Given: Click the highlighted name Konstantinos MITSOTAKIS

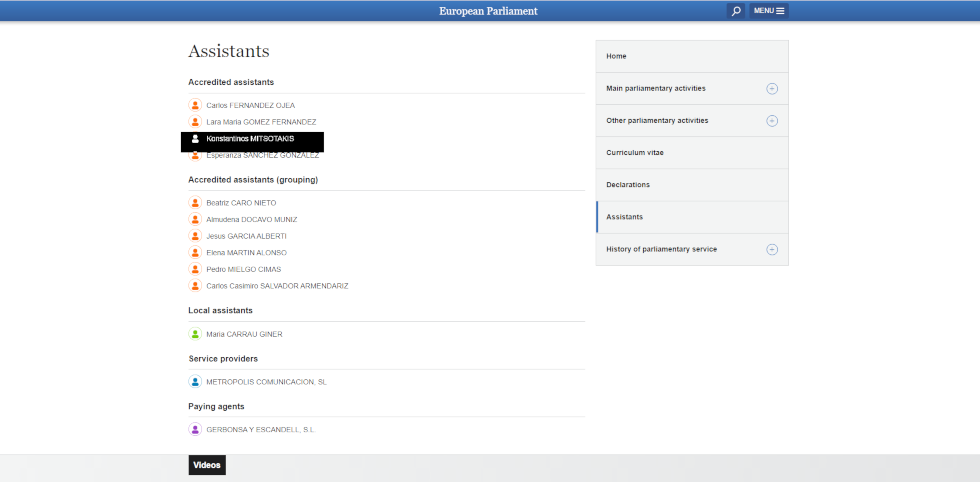Looking at the screenshot, I should (x=250, y=139).
